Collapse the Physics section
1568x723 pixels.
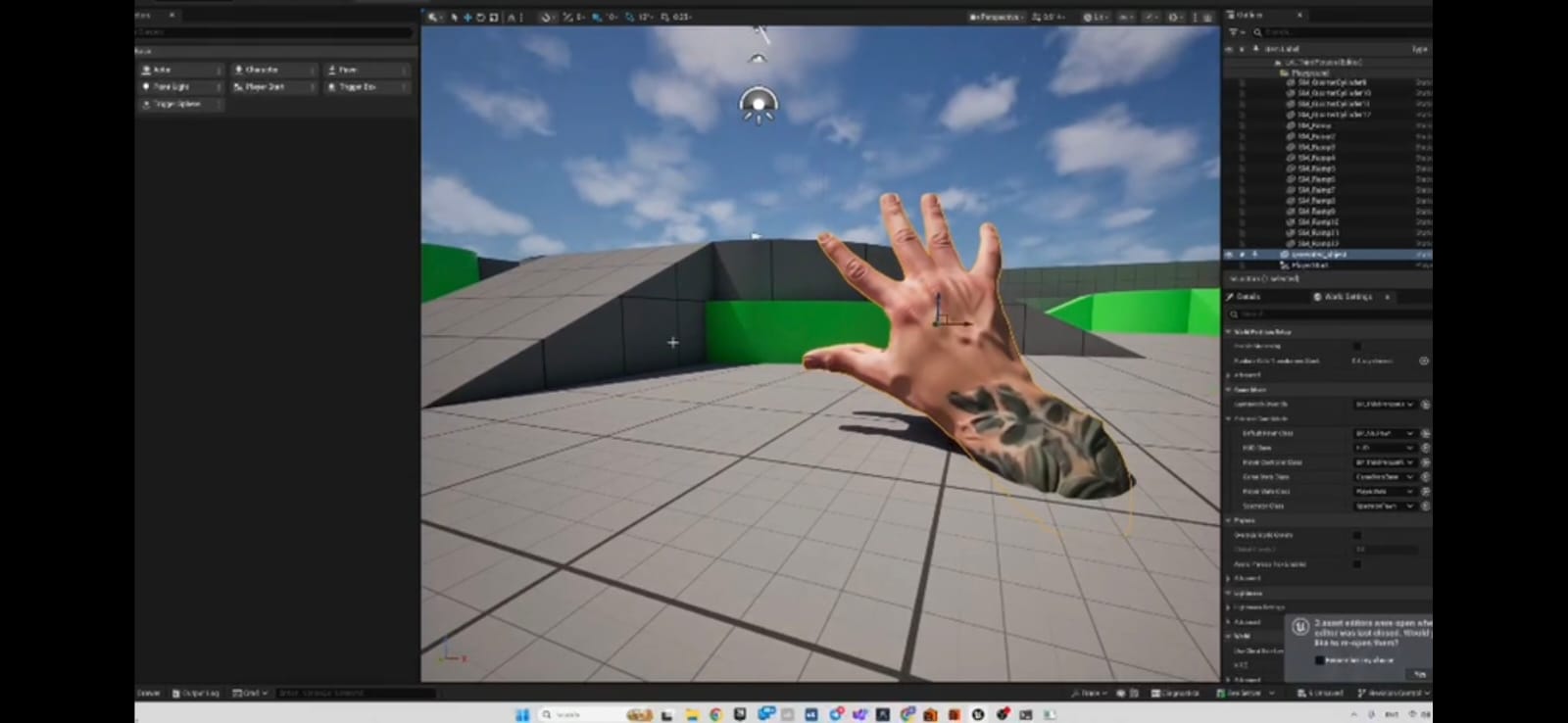coord(1229,520)
